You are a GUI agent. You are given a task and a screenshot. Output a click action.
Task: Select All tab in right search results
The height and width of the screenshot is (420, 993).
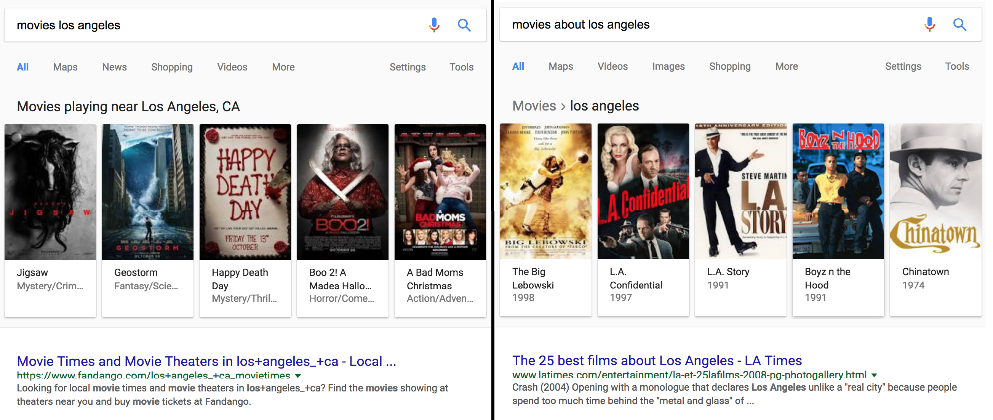[x=518, y=67]
